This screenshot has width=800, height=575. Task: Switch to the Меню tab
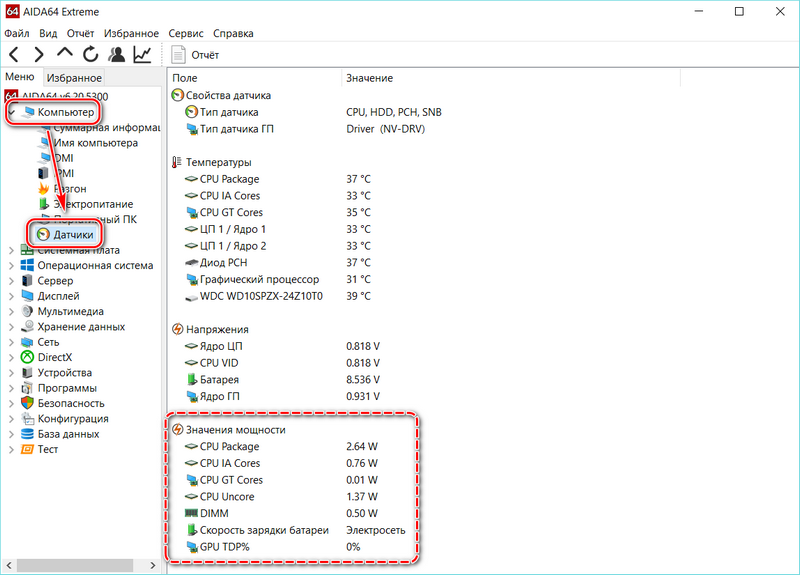(20, 77)
